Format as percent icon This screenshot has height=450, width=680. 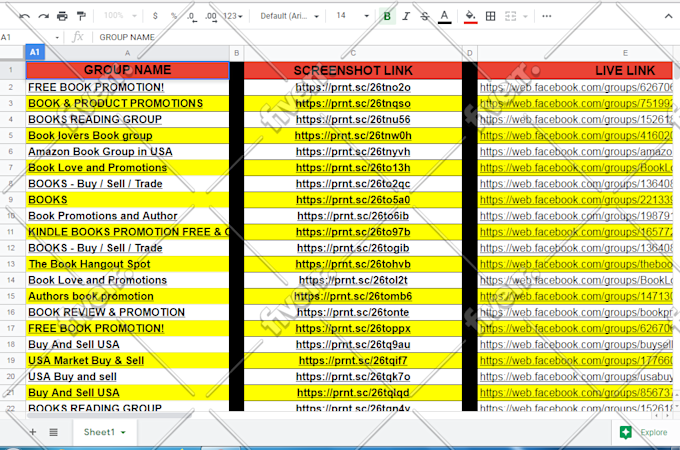pyautogui.click(x=174, y=16)
